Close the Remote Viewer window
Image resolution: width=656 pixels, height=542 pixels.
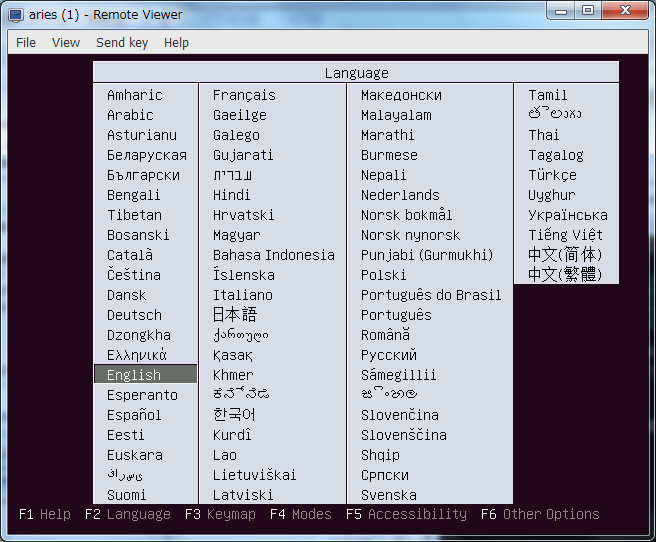625,11
